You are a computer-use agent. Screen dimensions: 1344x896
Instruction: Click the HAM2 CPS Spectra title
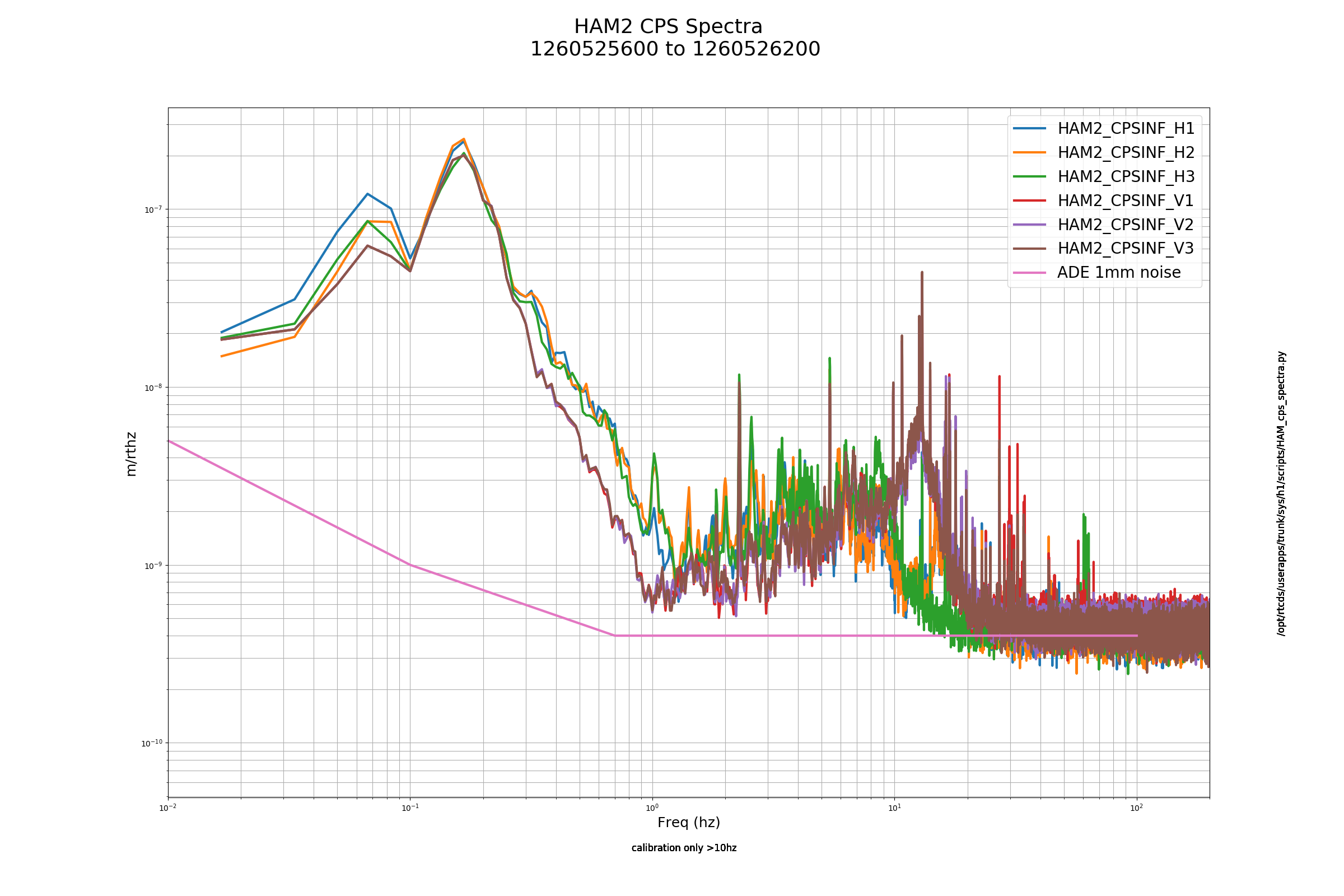pos(668,27)
